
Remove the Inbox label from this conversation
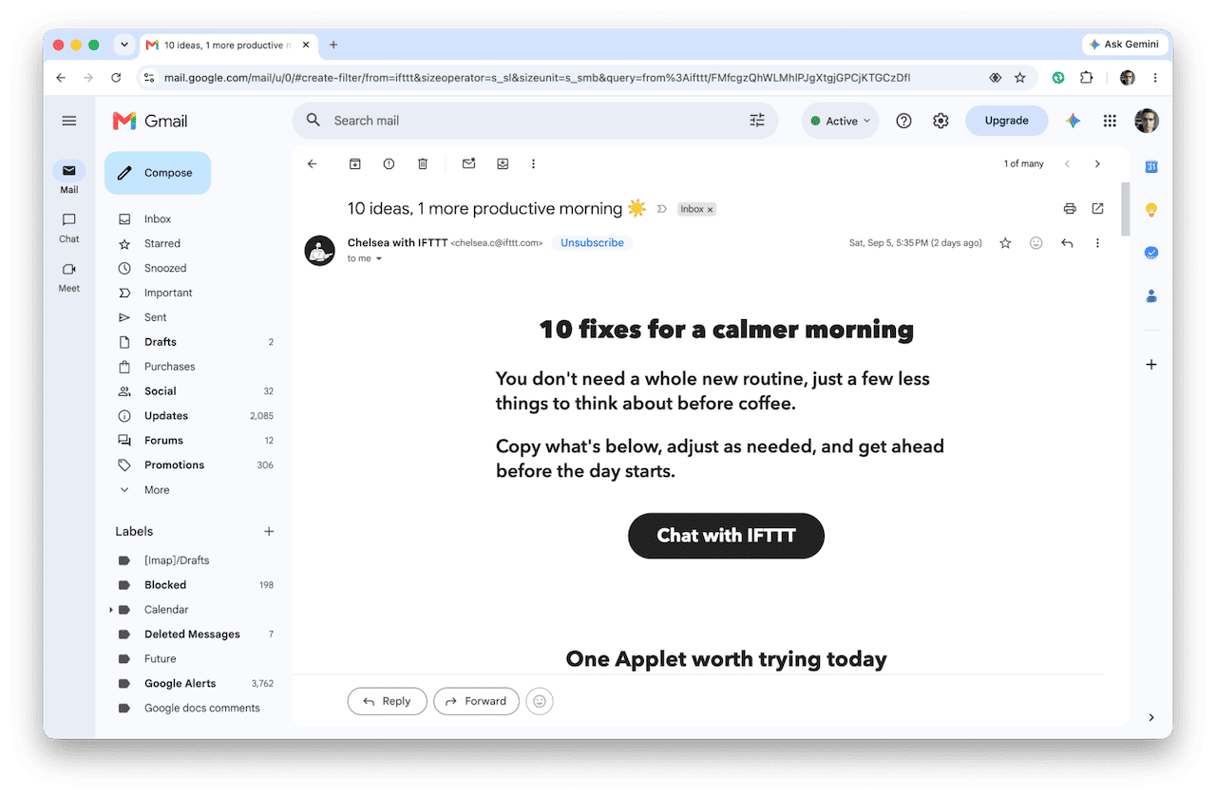point(711,210)
